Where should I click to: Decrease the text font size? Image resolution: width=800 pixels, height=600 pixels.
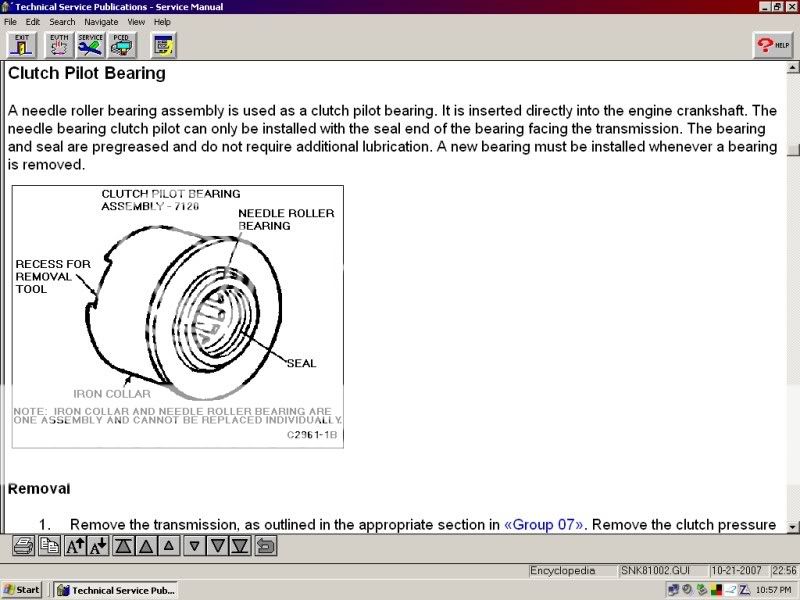(99, 546)
